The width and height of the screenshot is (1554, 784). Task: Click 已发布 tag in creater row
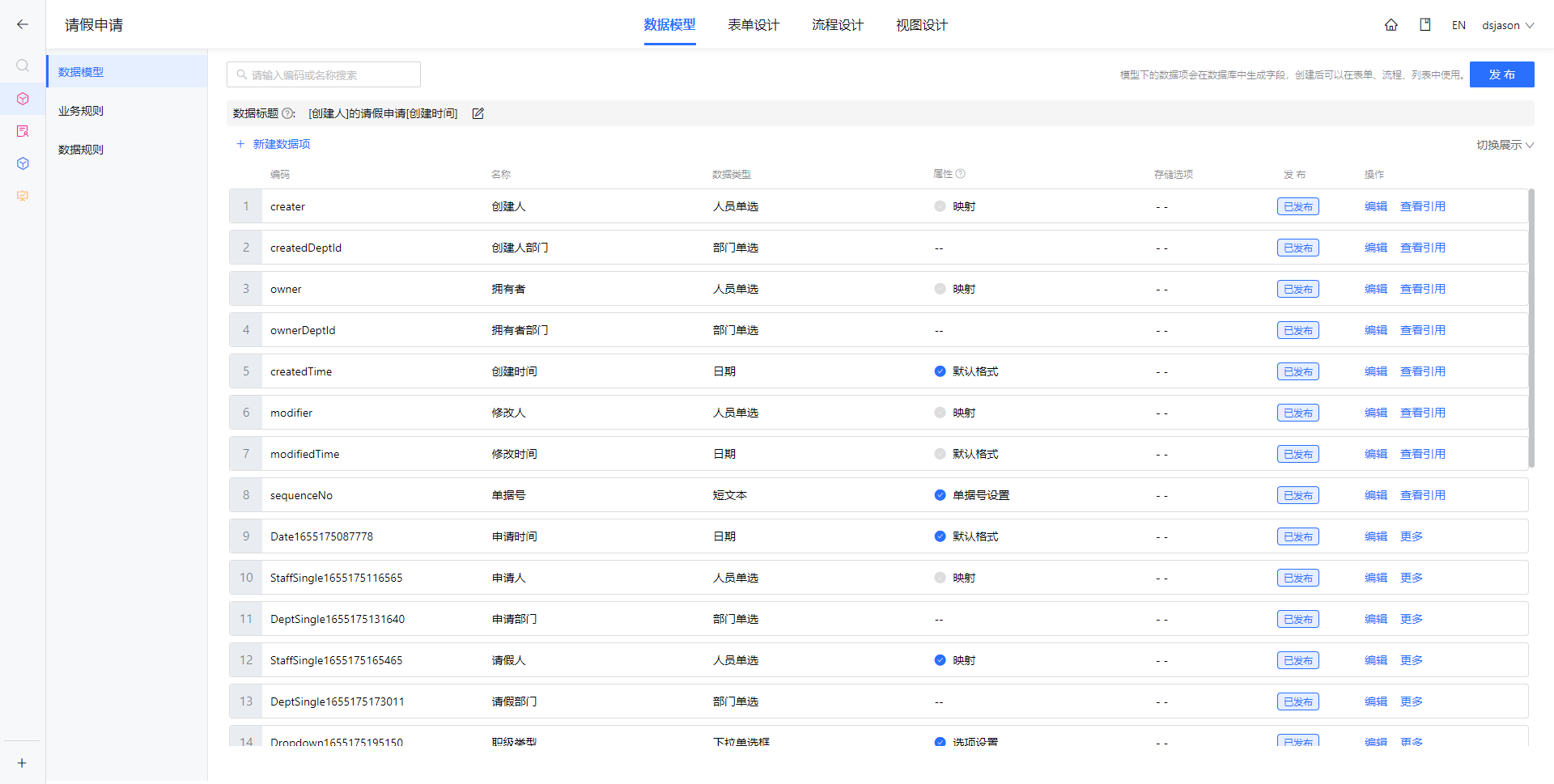tap(1298, 206)
